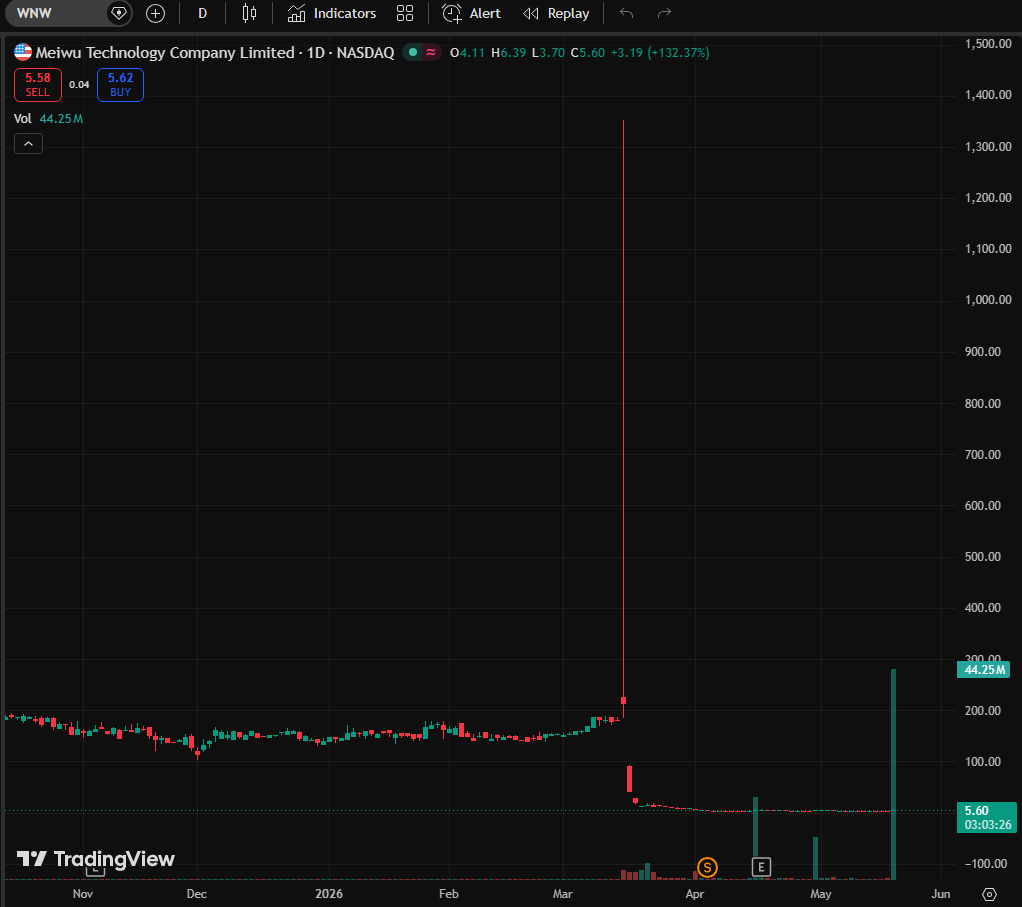
Task: Collapse the indicator legend chevron
Action: (29, 143)
